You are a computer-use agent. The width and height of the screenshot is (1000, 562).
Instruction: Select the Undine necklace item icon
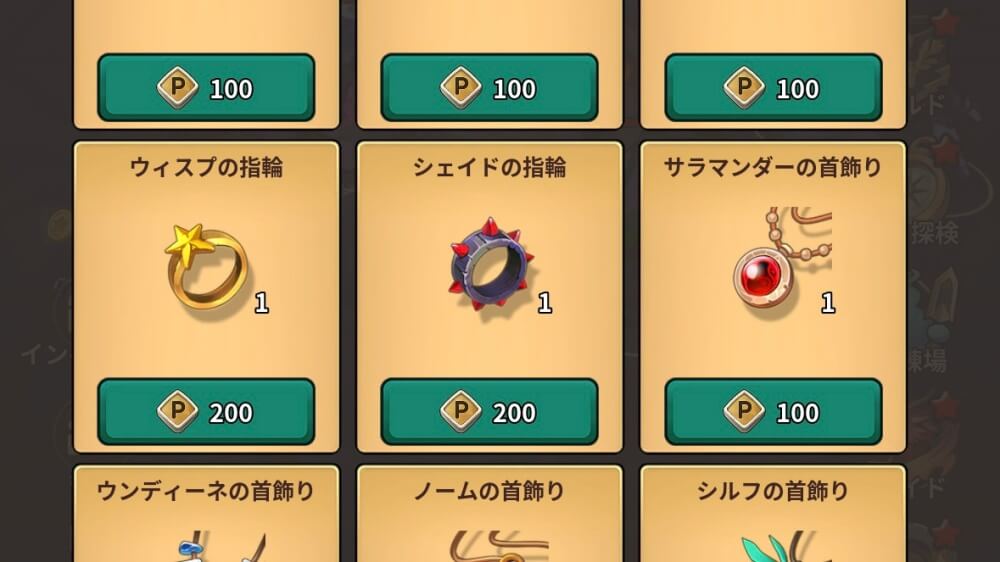click(220, 547)
